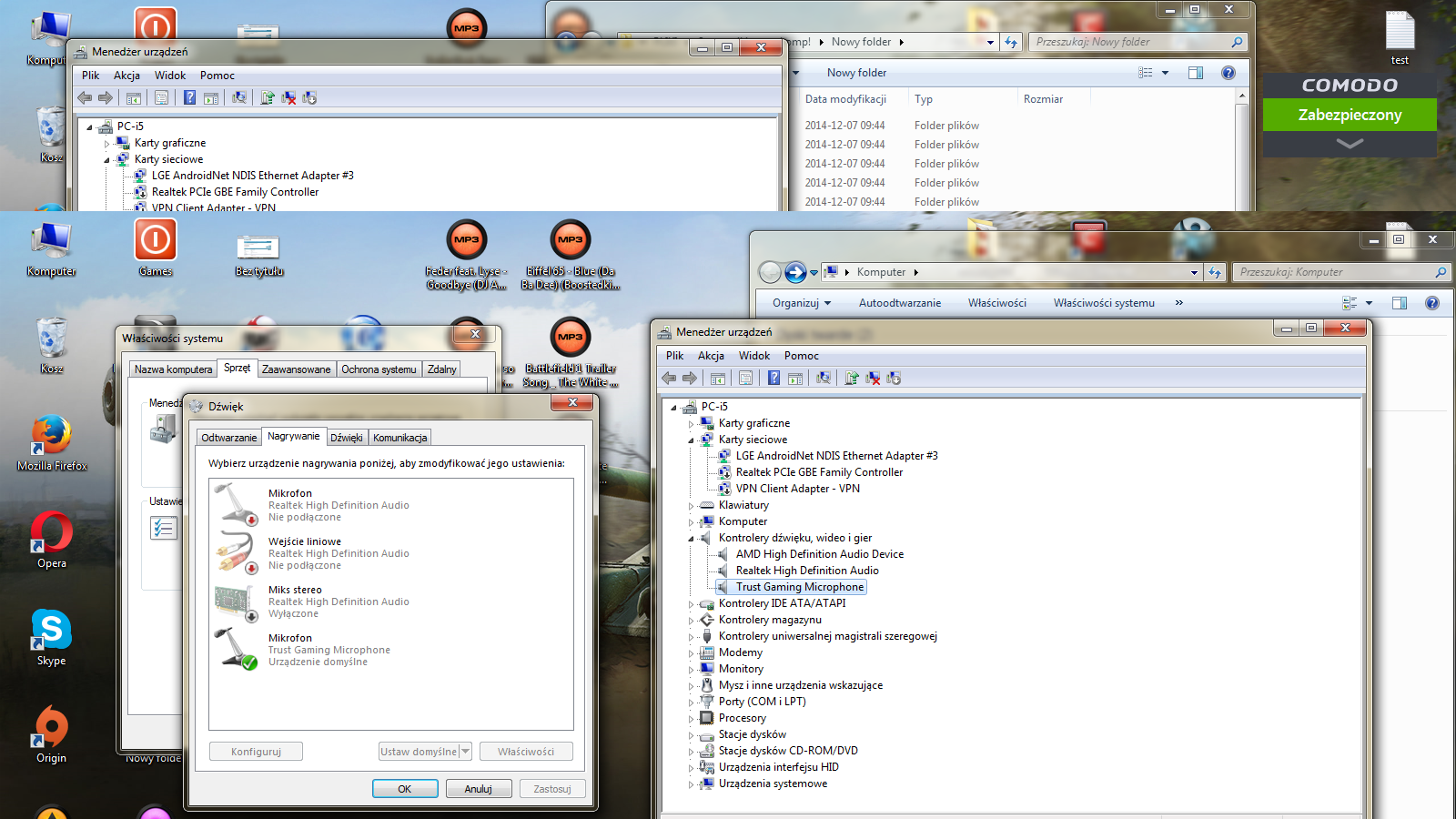Expand Karty graficzne in lower Menedżer urządzeń
The image size is (1456, 819).
(691, 424)
